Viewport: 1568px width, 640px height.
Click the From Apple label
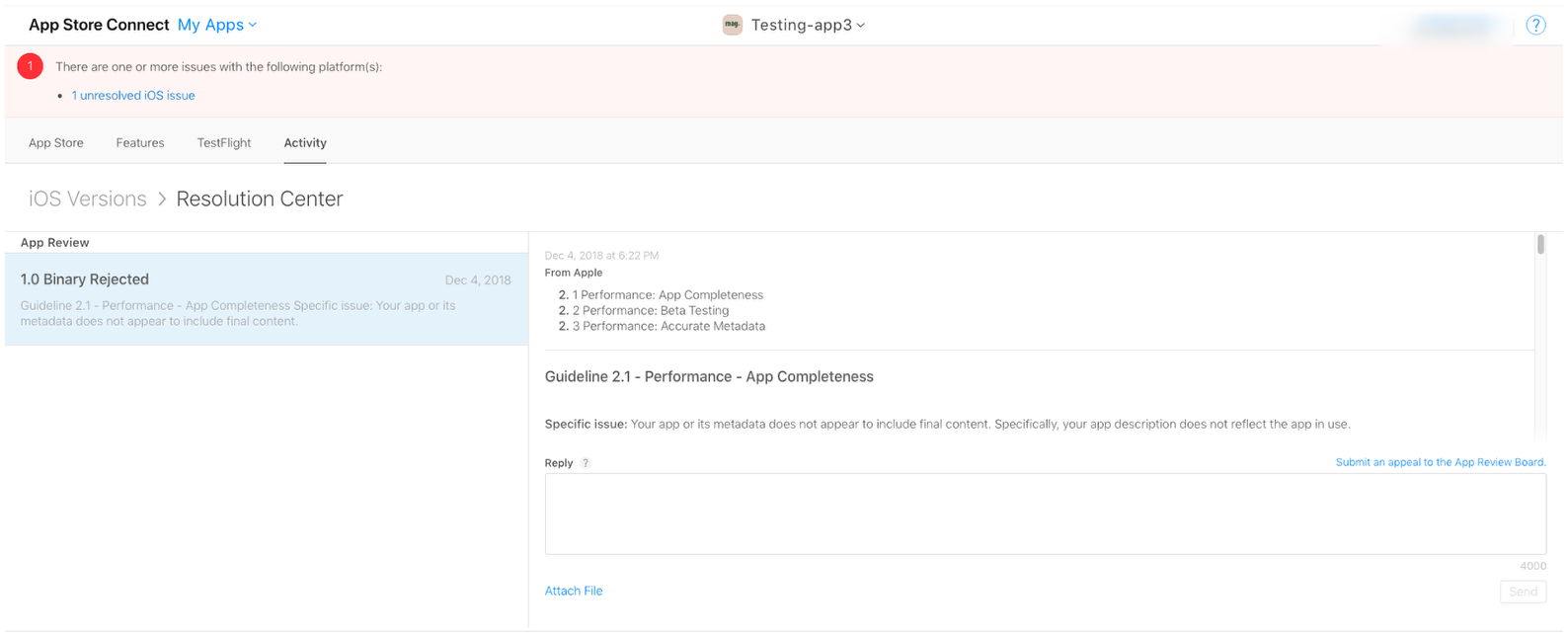574,273
